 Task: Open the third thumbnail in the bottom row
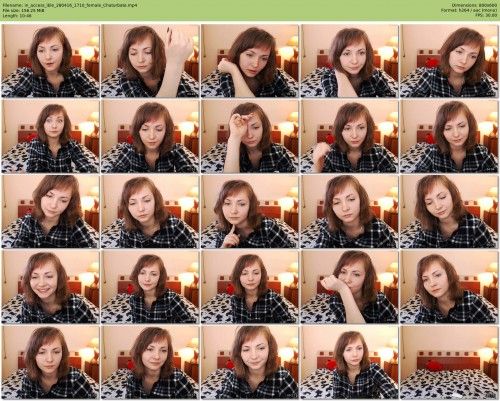pos(250,363)
